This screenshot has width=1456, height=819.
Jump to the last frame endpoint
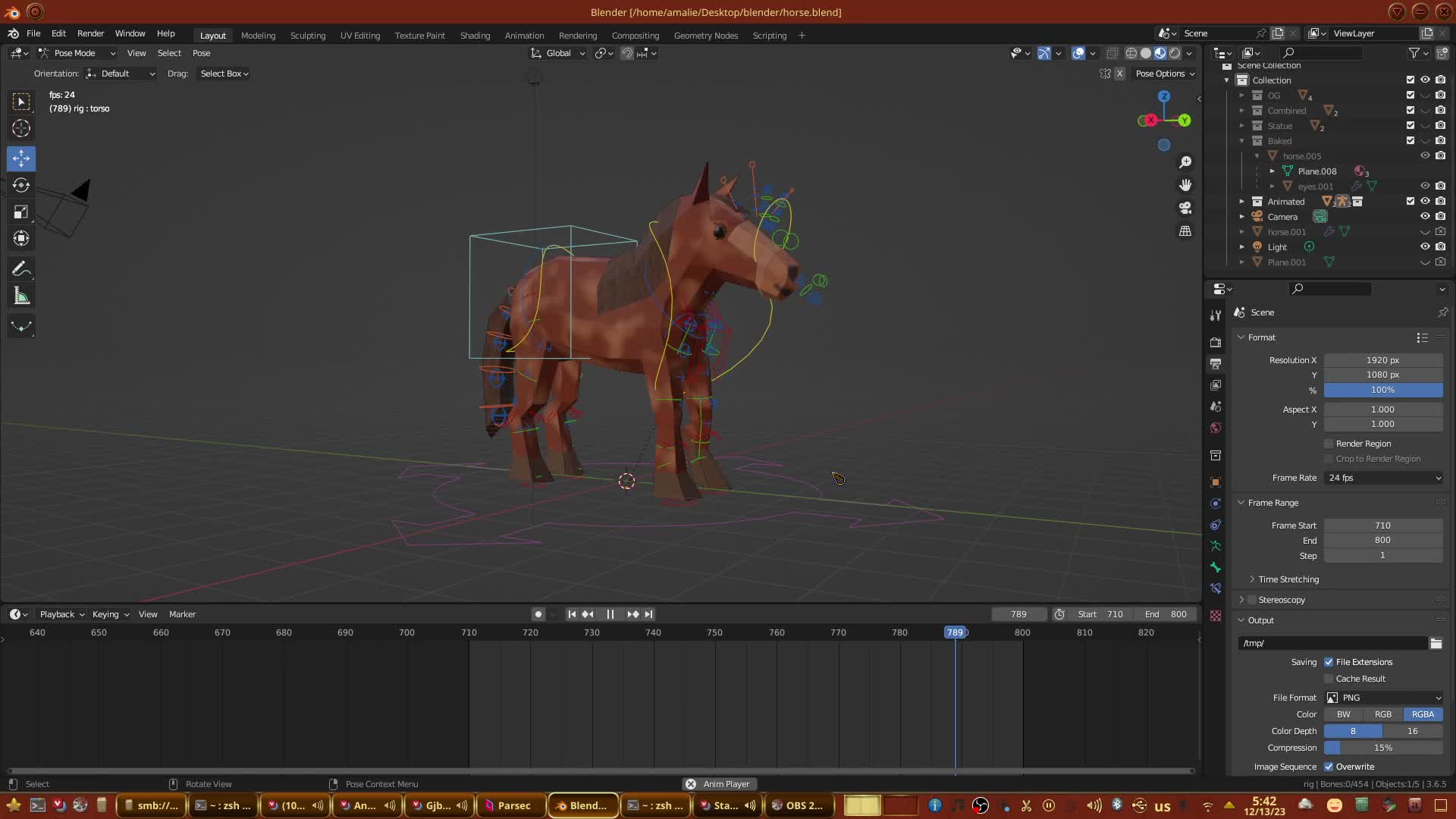coord(649,614)
